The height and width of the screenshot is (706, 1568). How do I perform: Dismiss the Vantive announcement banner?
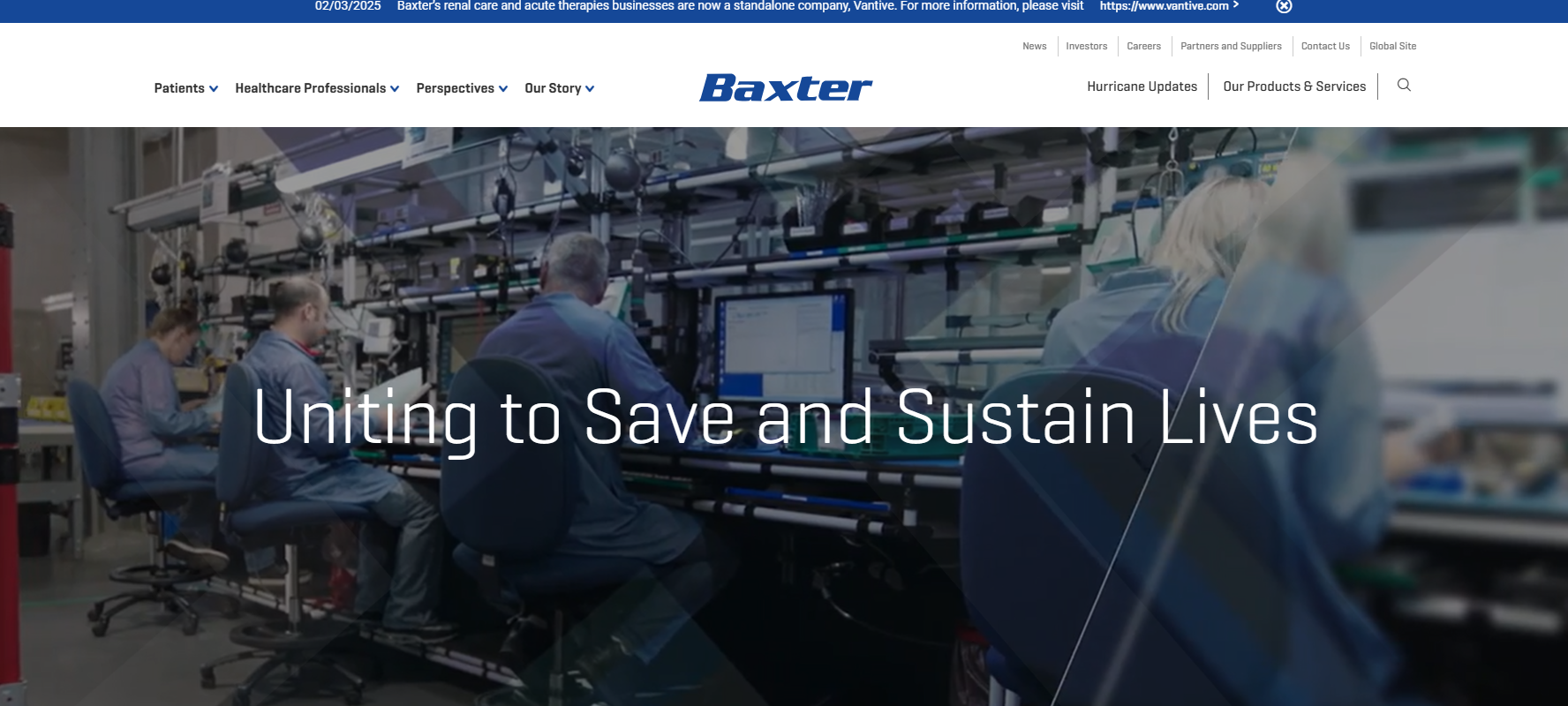[1284, 6]
